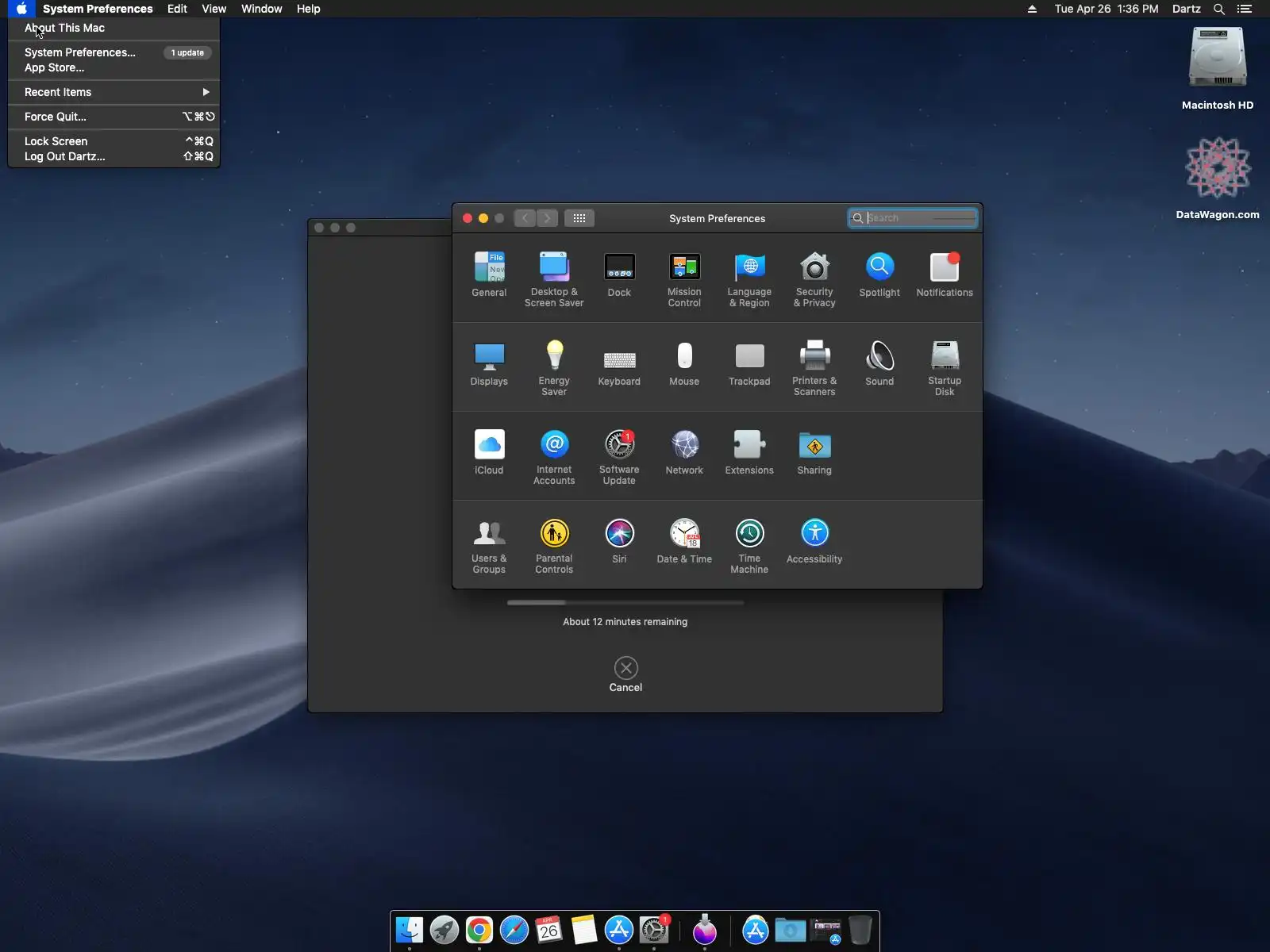The width and height of the screenshot is (1270, 952).
Task: Click the eject icon in menu bar
Action: [1032, 9]
